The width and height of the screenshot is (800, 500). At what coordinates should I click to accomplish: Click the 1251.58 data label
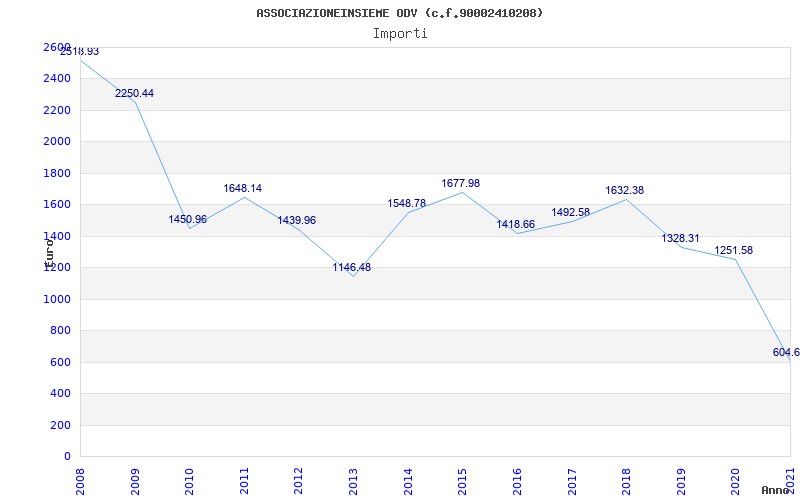click(734, 250)
